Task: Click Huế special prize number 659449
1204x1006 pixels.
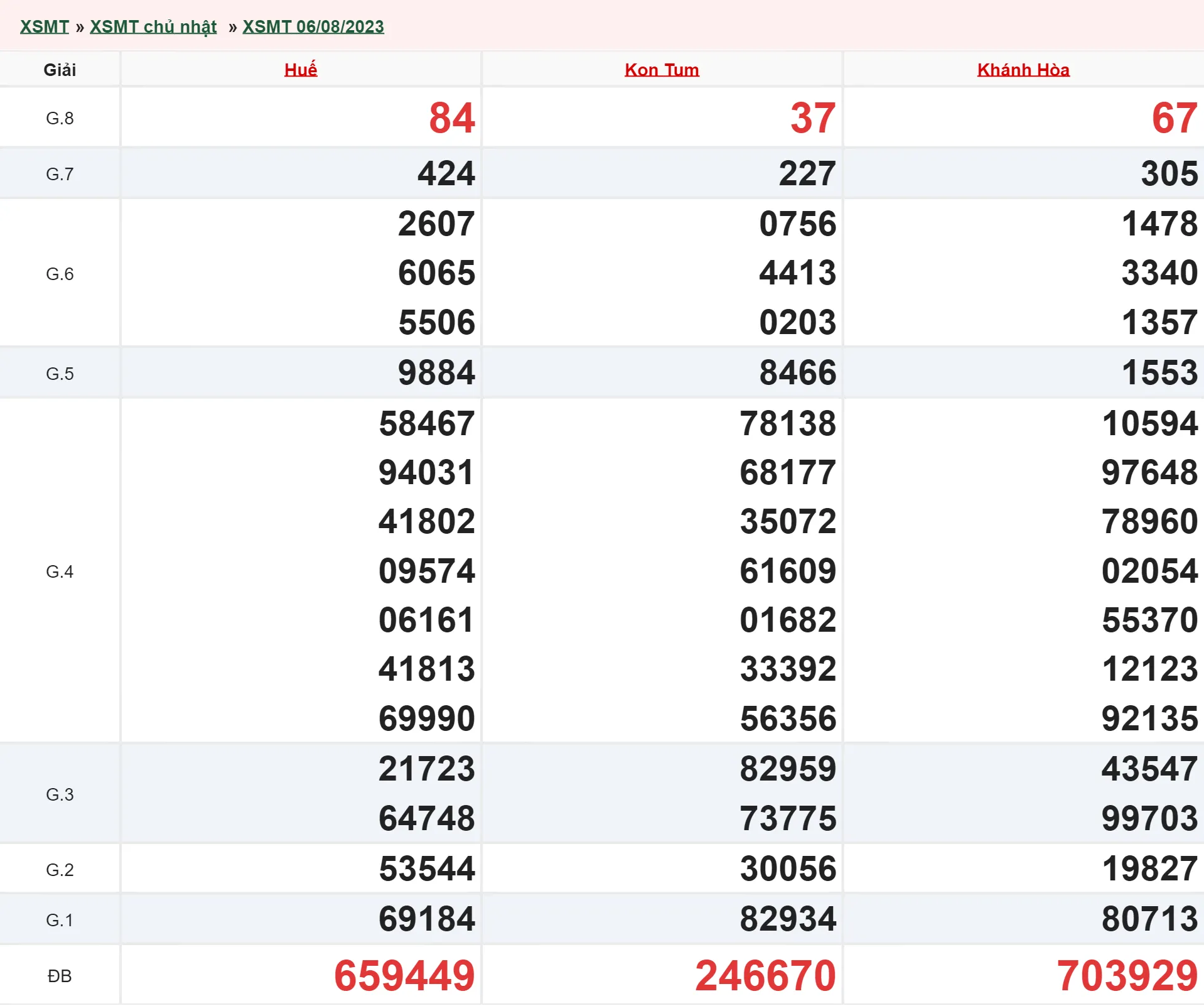Action: tap(404, 976)
